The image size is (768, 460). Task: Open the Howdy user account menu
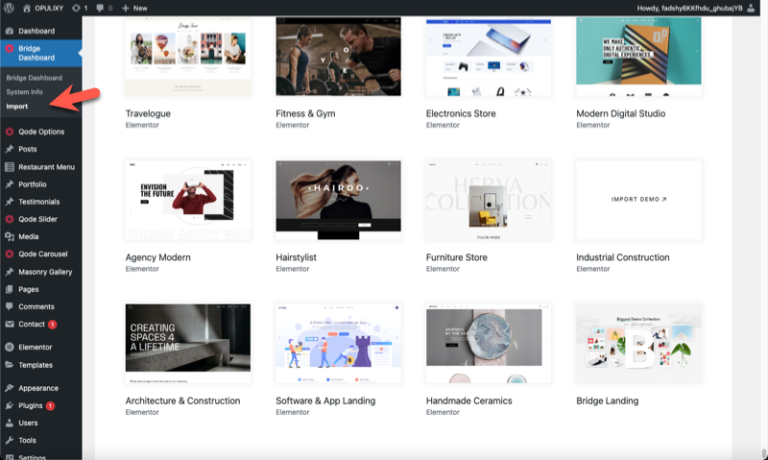coord(699,8)
